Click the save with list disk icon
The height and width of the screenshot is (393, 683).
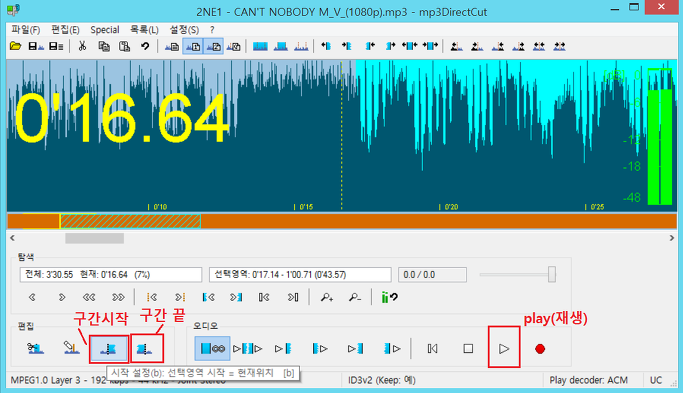click(x=56, y=46)
